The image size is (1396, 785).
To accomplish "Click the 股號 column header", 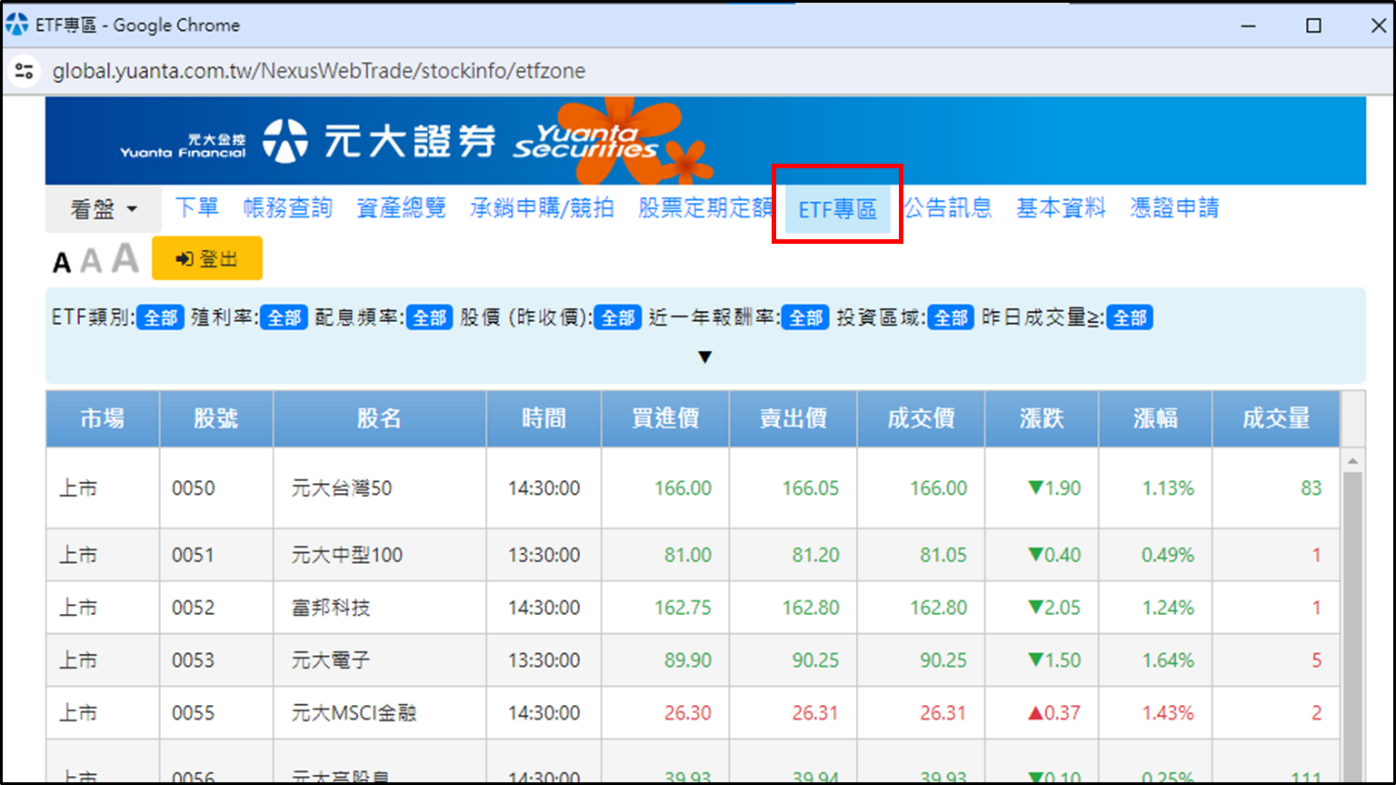I will pyautogui.click(x=216, y=419).
